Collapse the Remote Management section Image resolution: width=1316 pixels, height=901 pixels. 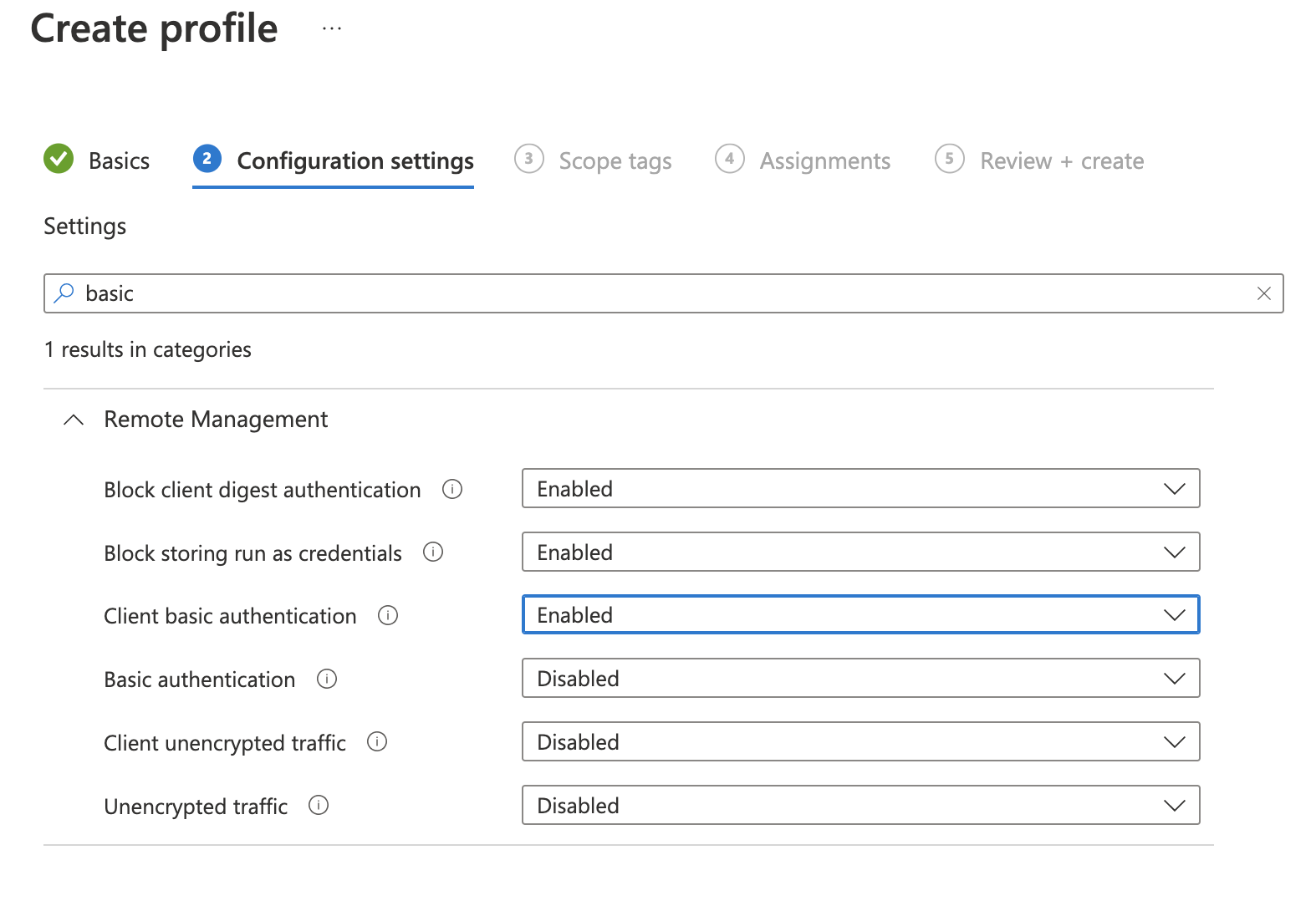click(x=74, y=420)
